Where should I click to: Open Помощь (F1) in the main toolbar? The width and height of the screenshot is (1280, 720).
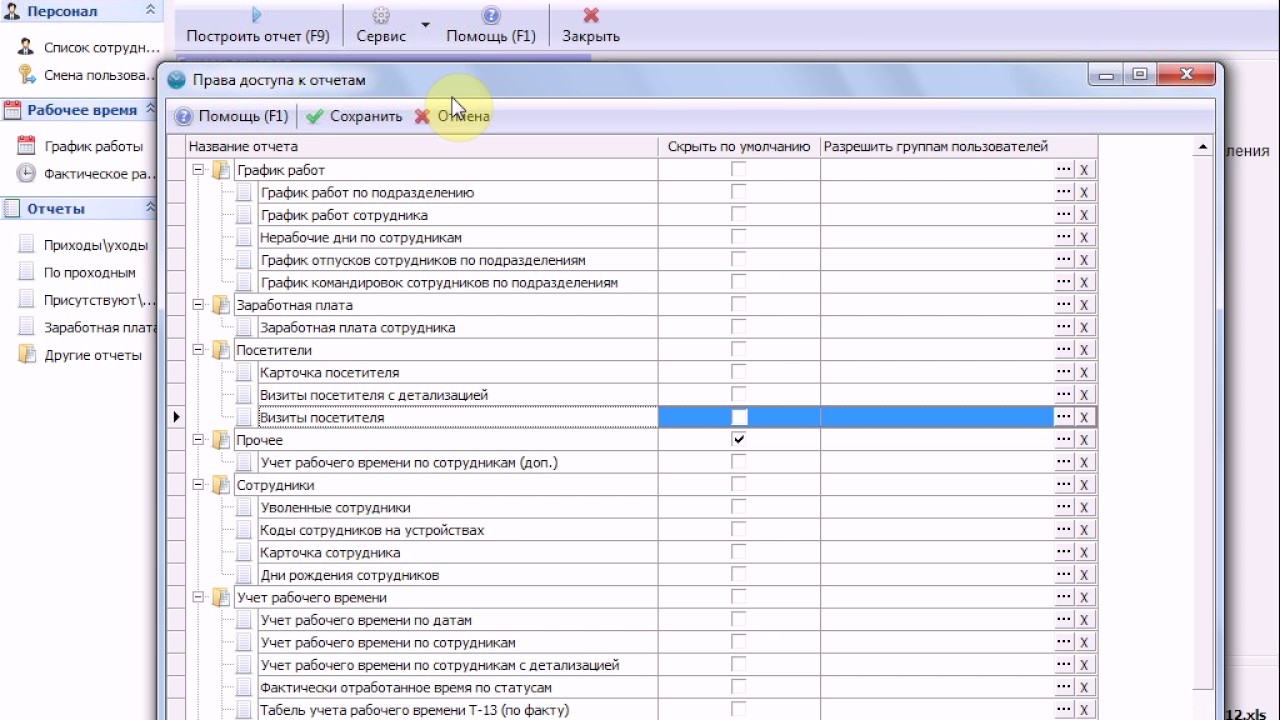(x=491, y=26)
